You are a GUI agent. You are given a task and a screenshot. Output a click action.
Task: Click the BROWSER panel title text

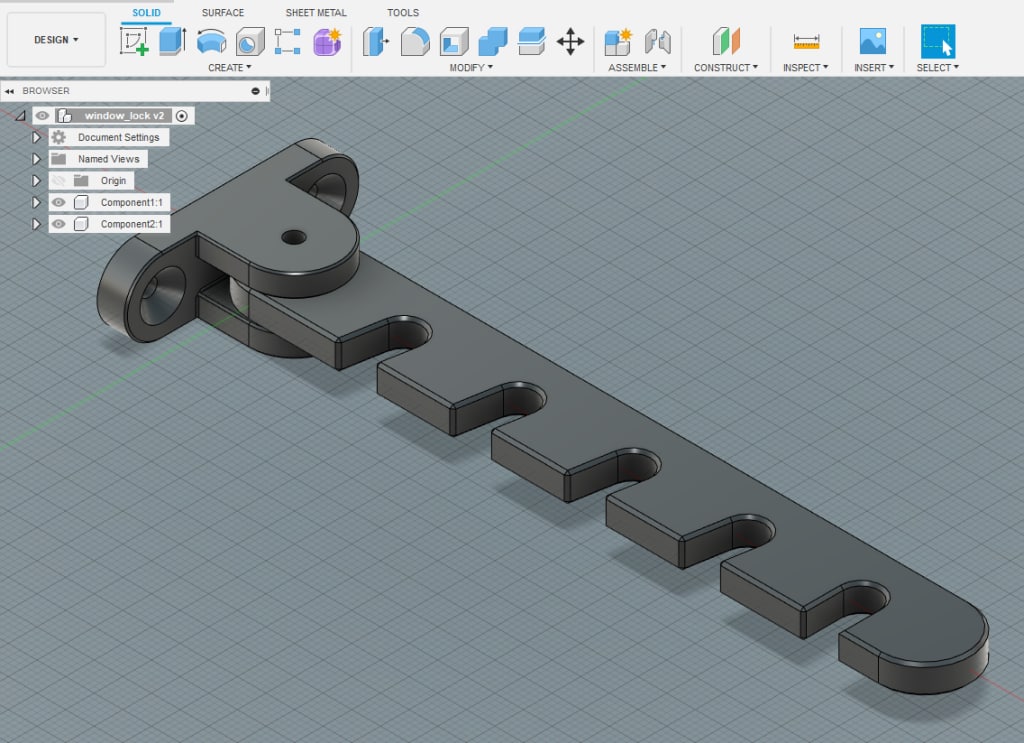pos(46,91)
